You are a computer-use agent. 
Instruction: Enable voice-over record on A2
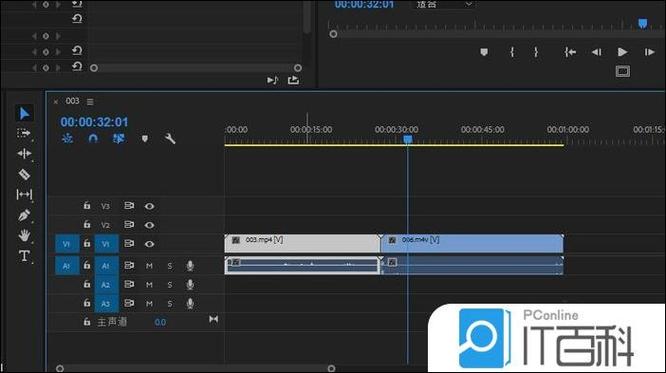point(190,285)
